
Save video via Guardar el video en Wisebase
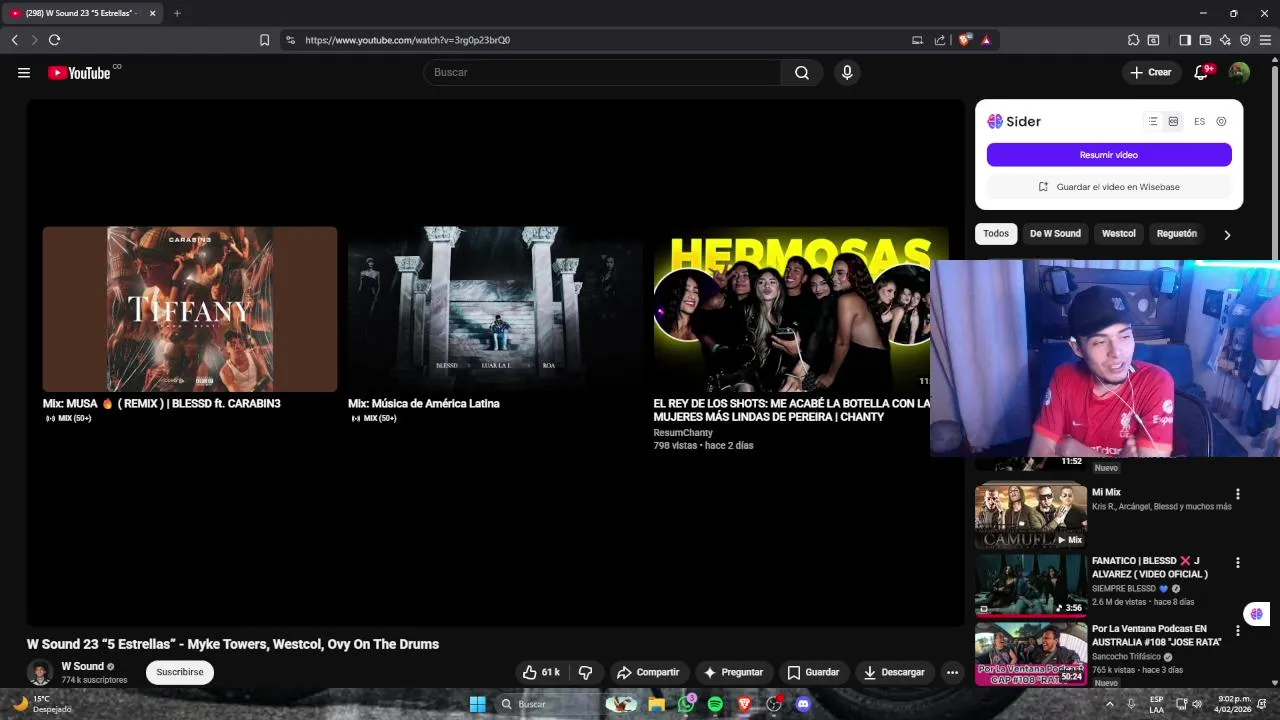pos(1109,187)
